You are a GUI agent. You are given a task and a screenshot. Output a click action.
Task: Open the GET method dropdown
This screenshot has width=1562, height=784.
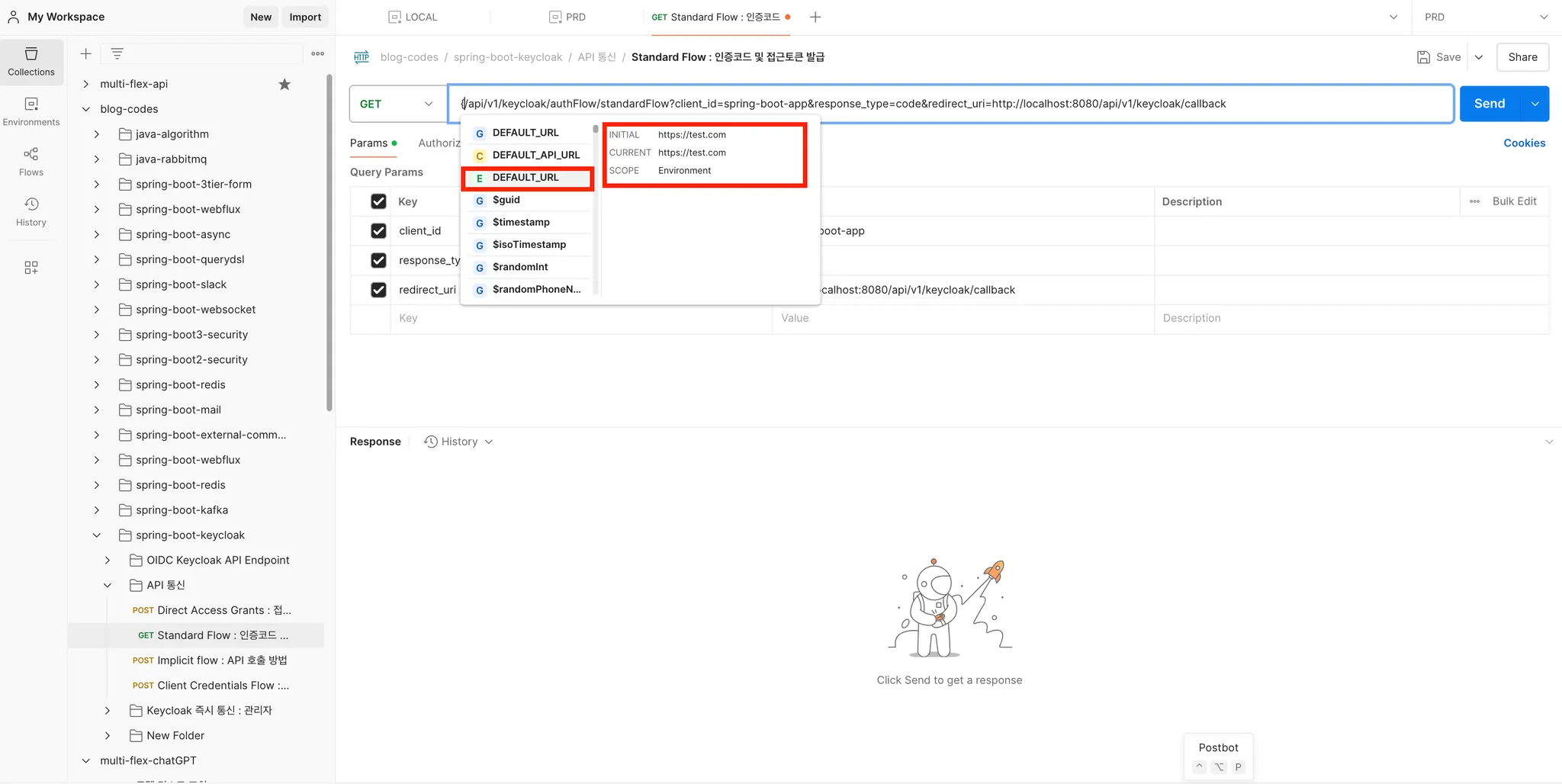click(x=397, y=104)
